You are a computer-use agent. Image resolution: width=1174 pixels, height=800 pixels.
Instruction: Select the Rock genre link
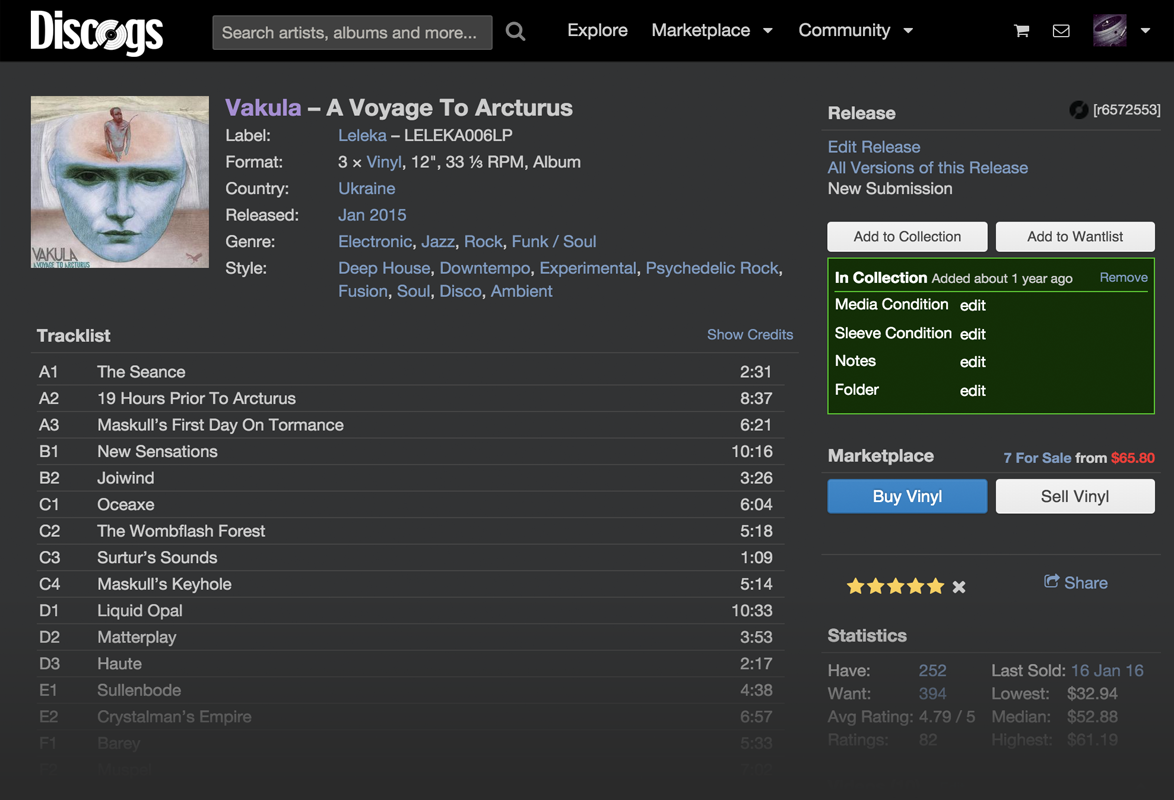pos(484,242)
